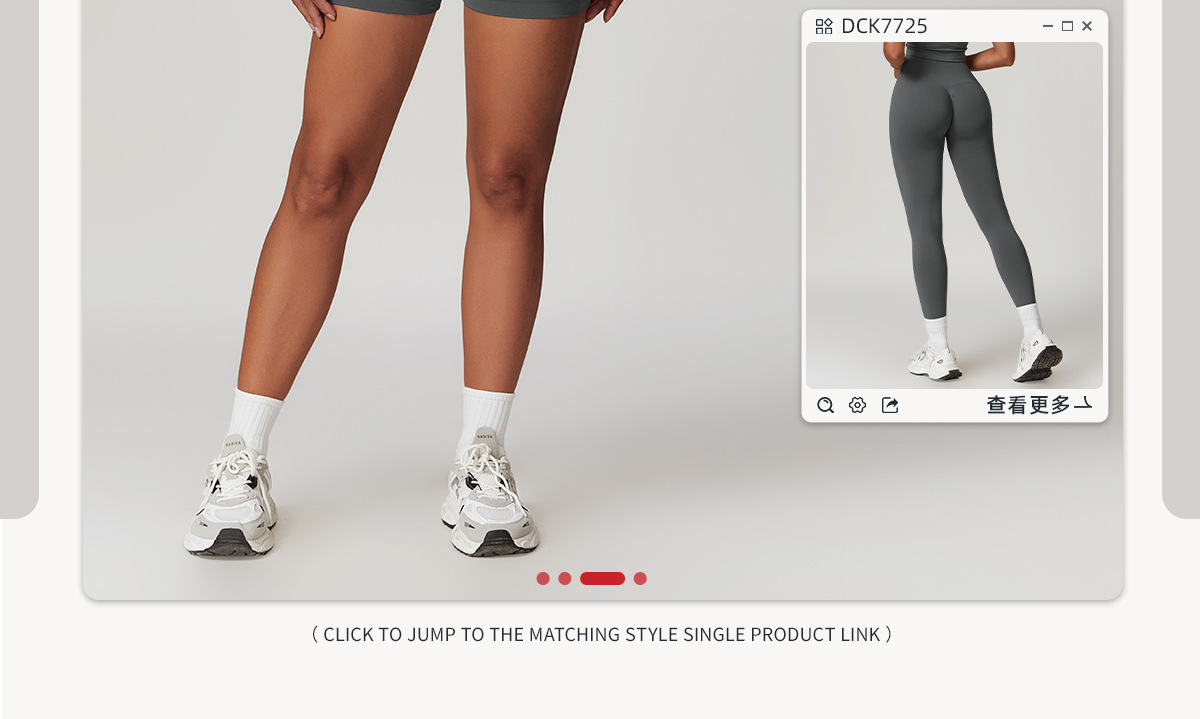Close the DCK7725 popup window

1087,26
